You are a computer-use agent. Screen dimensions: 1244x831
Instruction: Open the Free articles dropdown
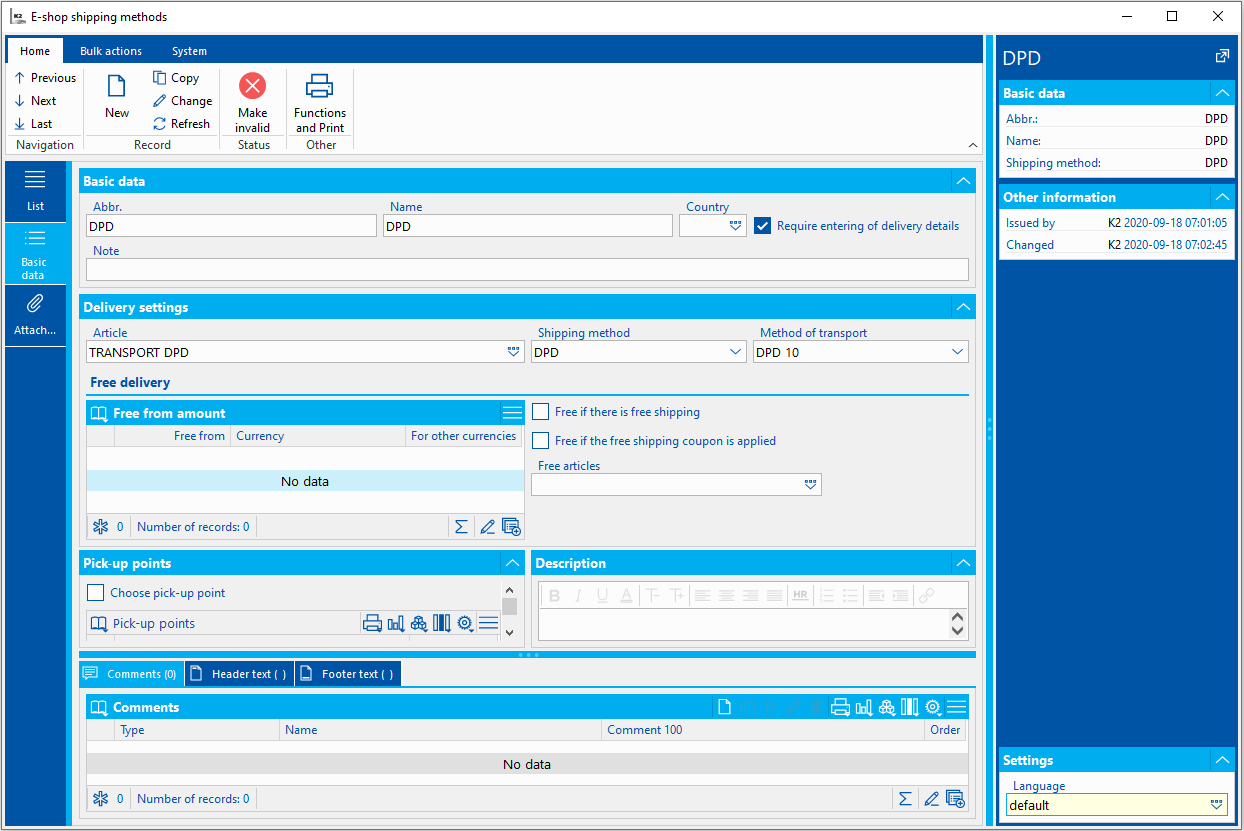(810, 485)
